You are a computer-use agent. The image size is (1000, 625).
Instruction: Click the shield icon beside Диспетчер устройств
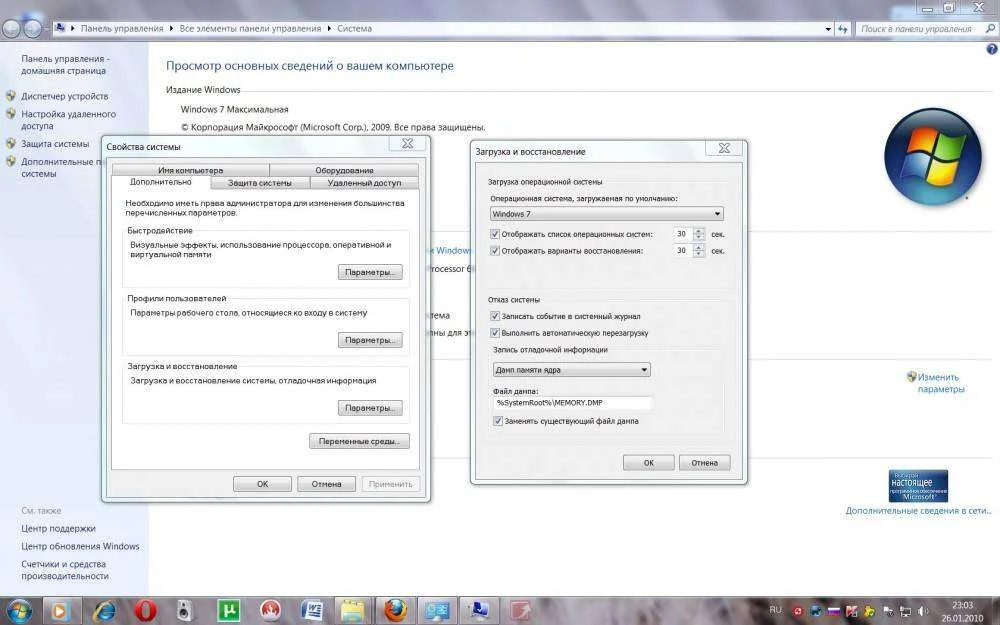point(11,96)
